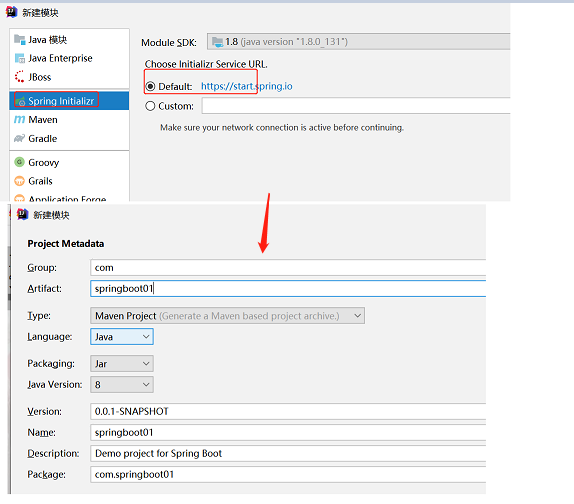This screenshot has width=574, height=504.
Task: Click the Package field com.springboot01
Action: pos(288,474)
